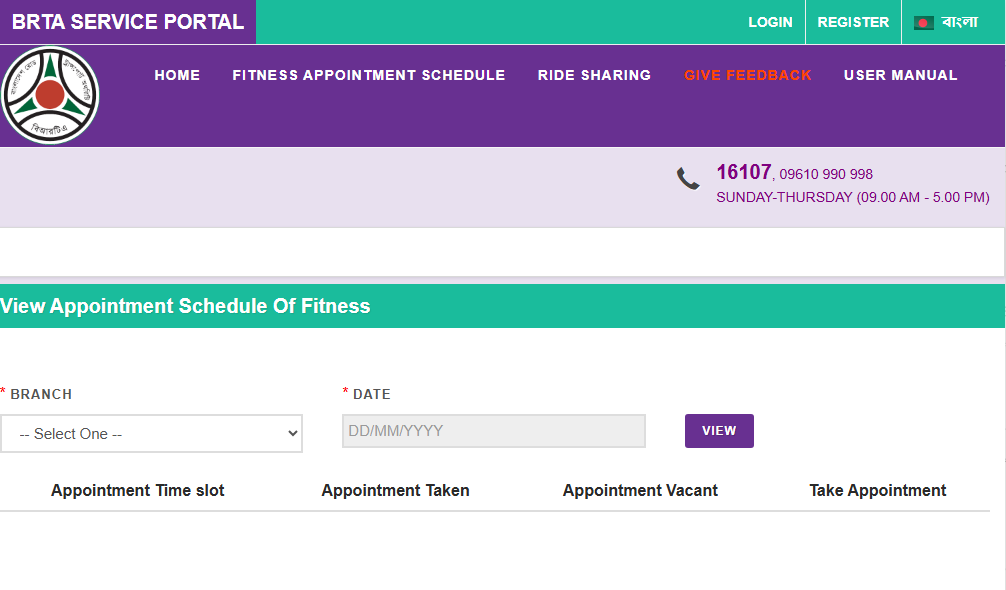The height and width of the screenshot is (590, 1006).
Task: Click the Take Appointment column header
Action: click(877, 490)
